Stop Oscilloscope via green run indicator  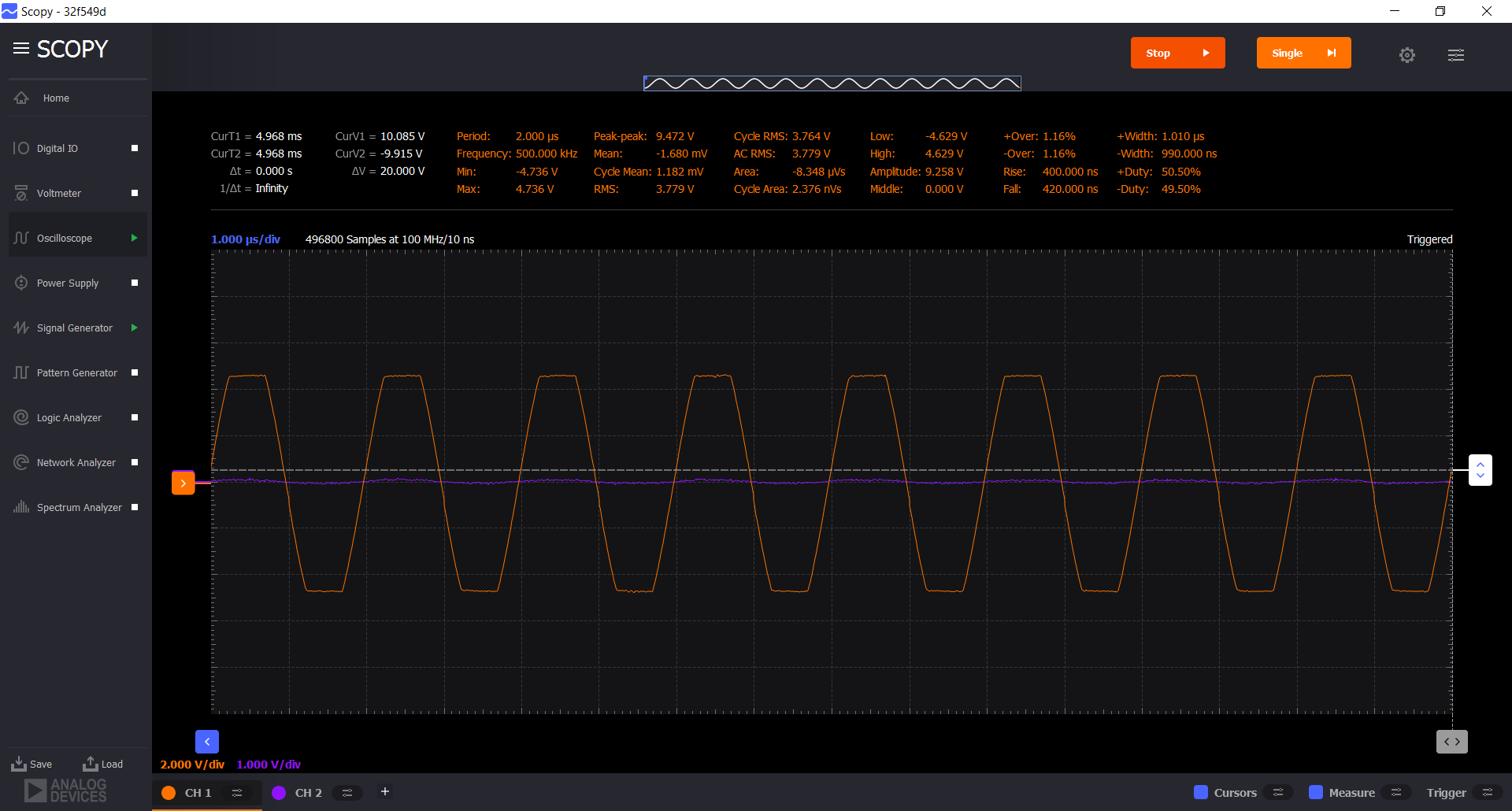click(x=135, y=238)
